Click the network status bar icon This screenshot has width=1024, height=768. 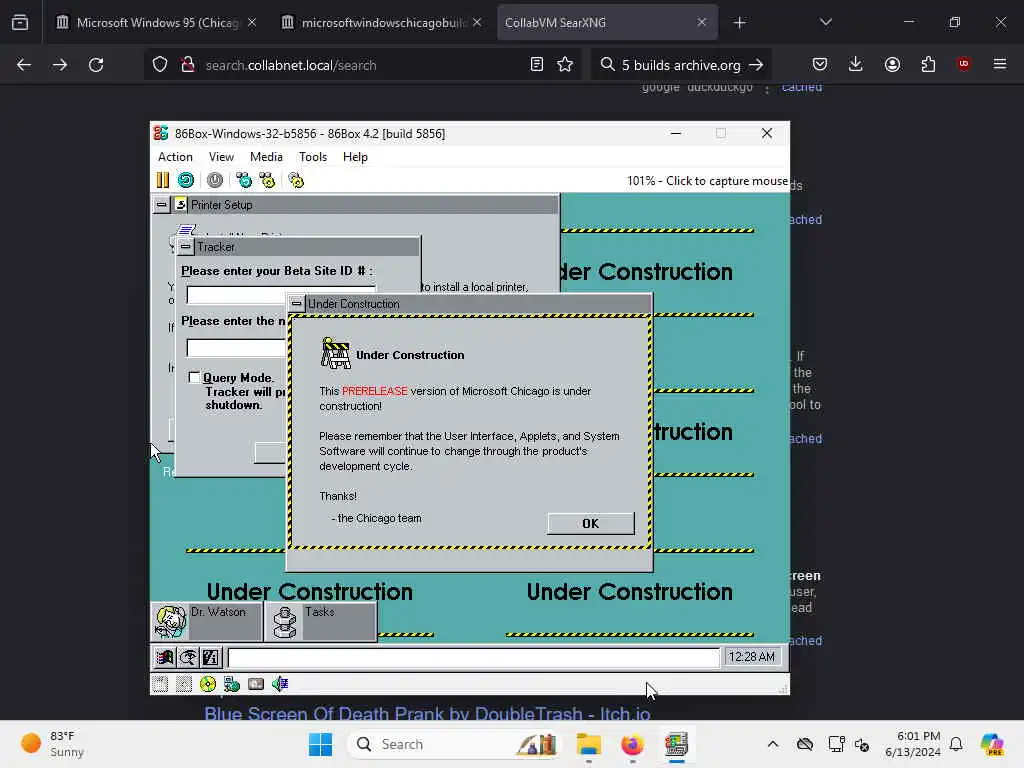[x=232, y=684]
